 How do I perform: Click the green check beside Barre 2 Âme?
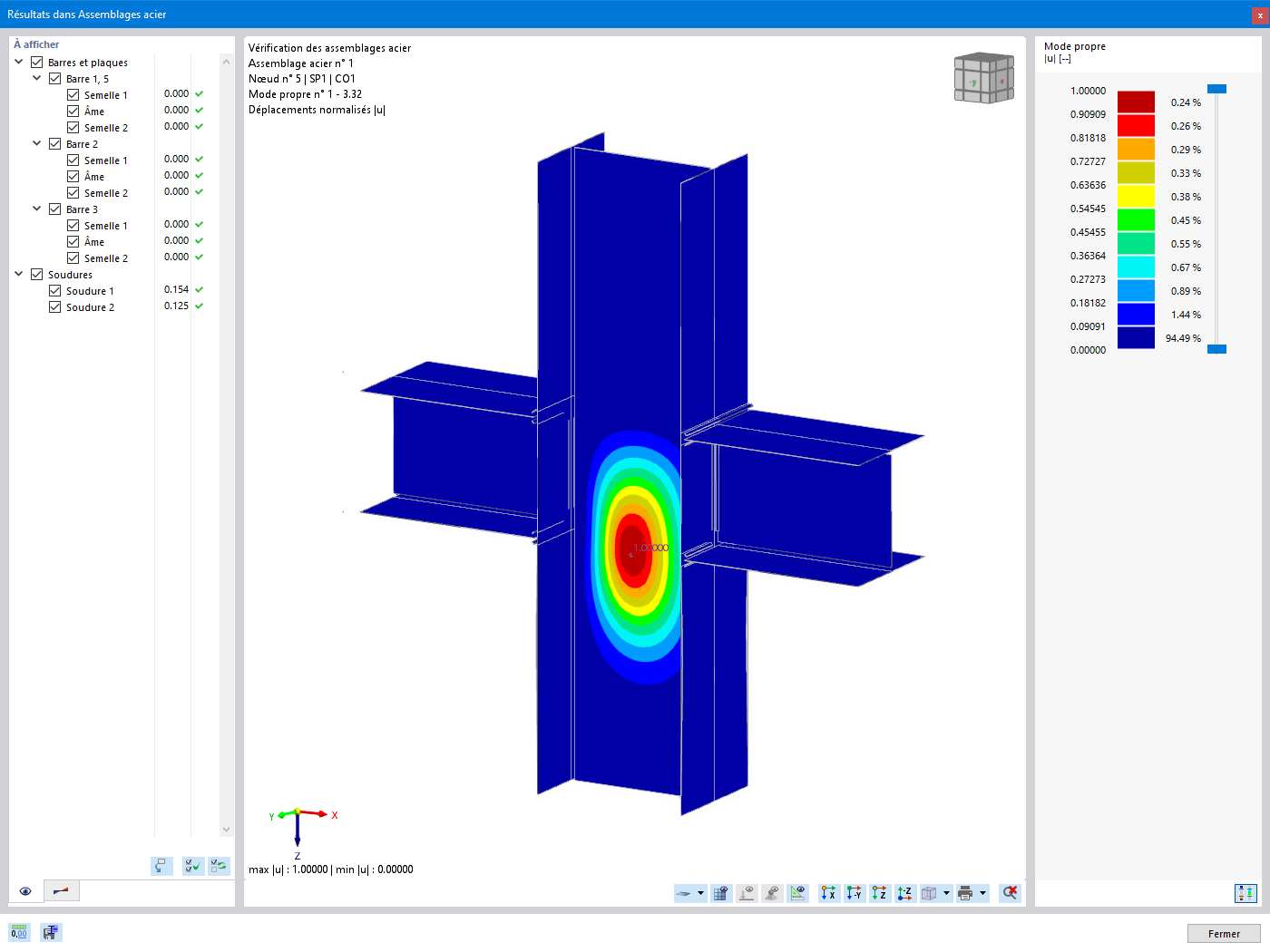[x=199, y=176]
